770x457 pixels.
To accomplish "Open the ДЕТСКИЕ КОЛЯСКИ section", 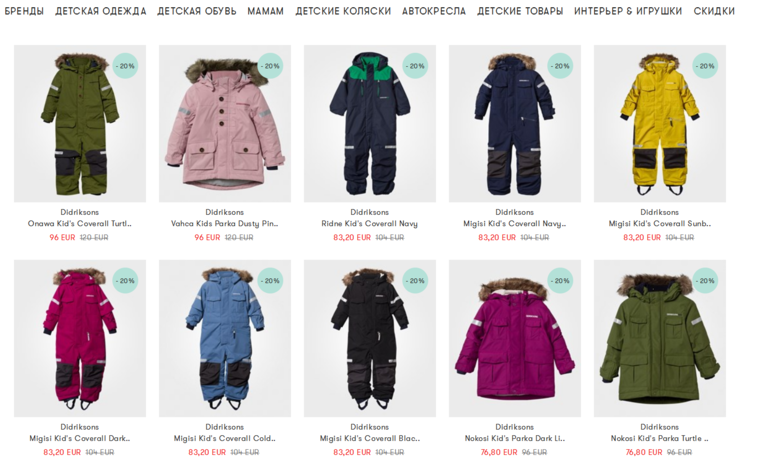I will [x=343, y=11].
